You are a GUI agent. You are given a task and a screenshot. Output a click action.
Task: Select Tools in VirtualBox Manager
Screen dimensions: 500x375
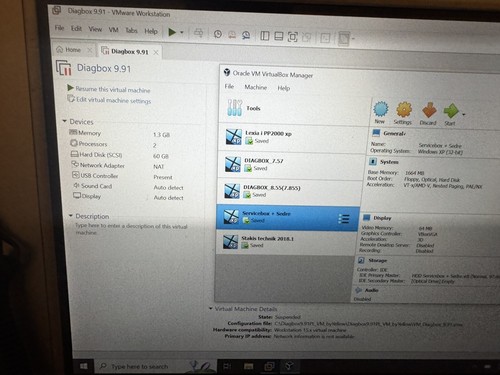click(295, 108)
